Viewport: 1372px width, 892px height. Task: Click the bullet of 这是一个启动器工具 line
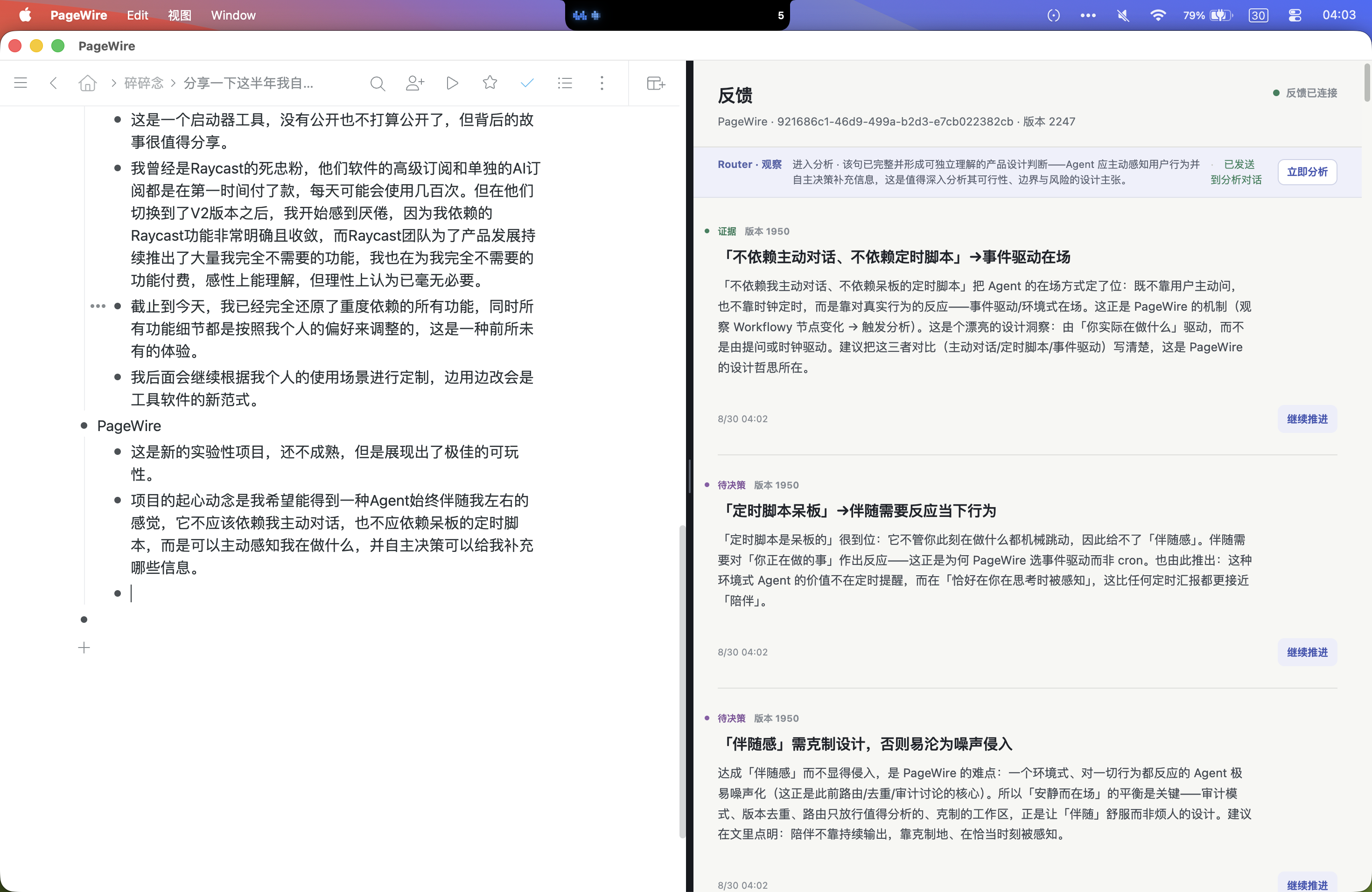pos(118,120)
